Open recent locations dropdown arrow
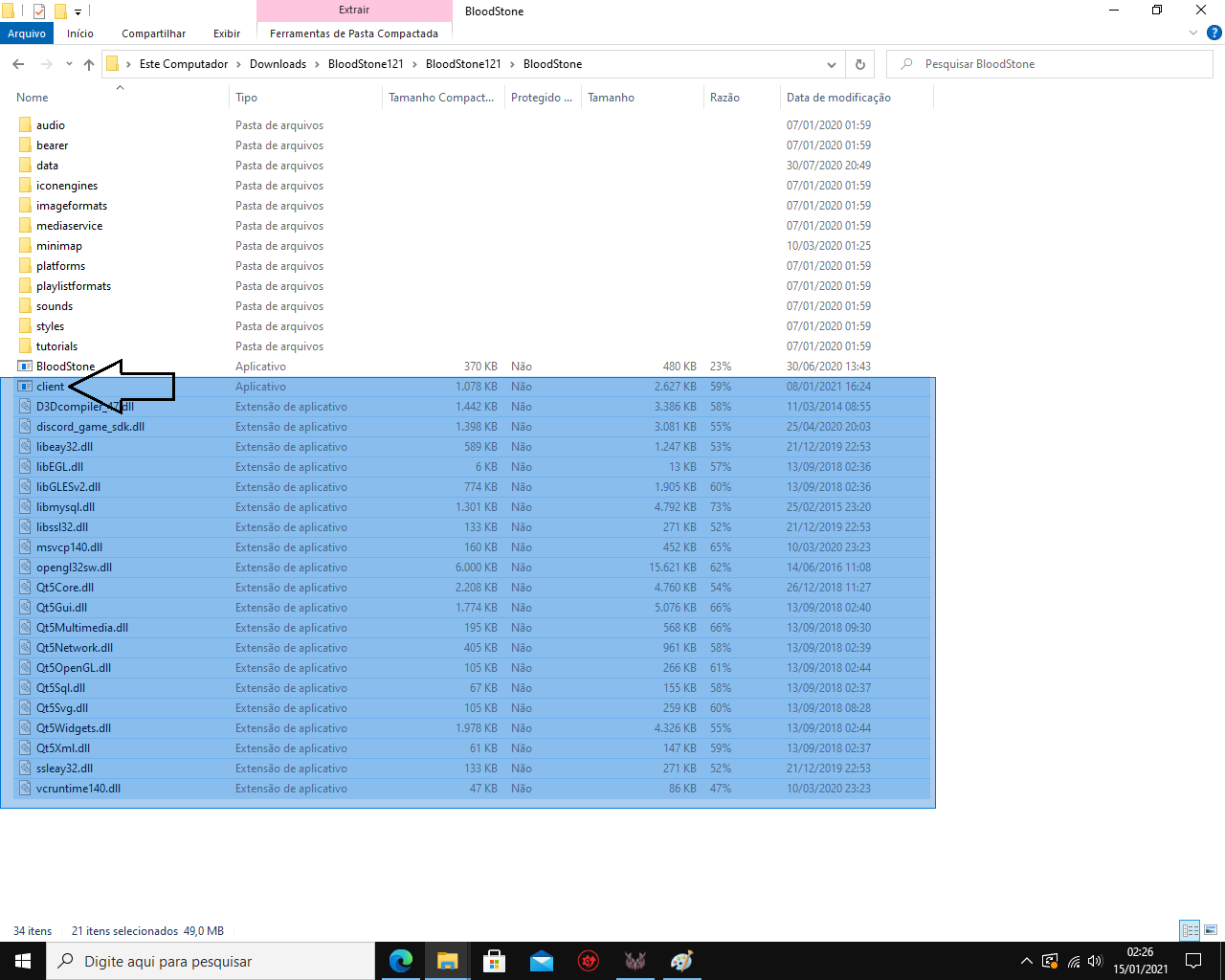Viewport: 1225px width, 980px height. point(69,64)
